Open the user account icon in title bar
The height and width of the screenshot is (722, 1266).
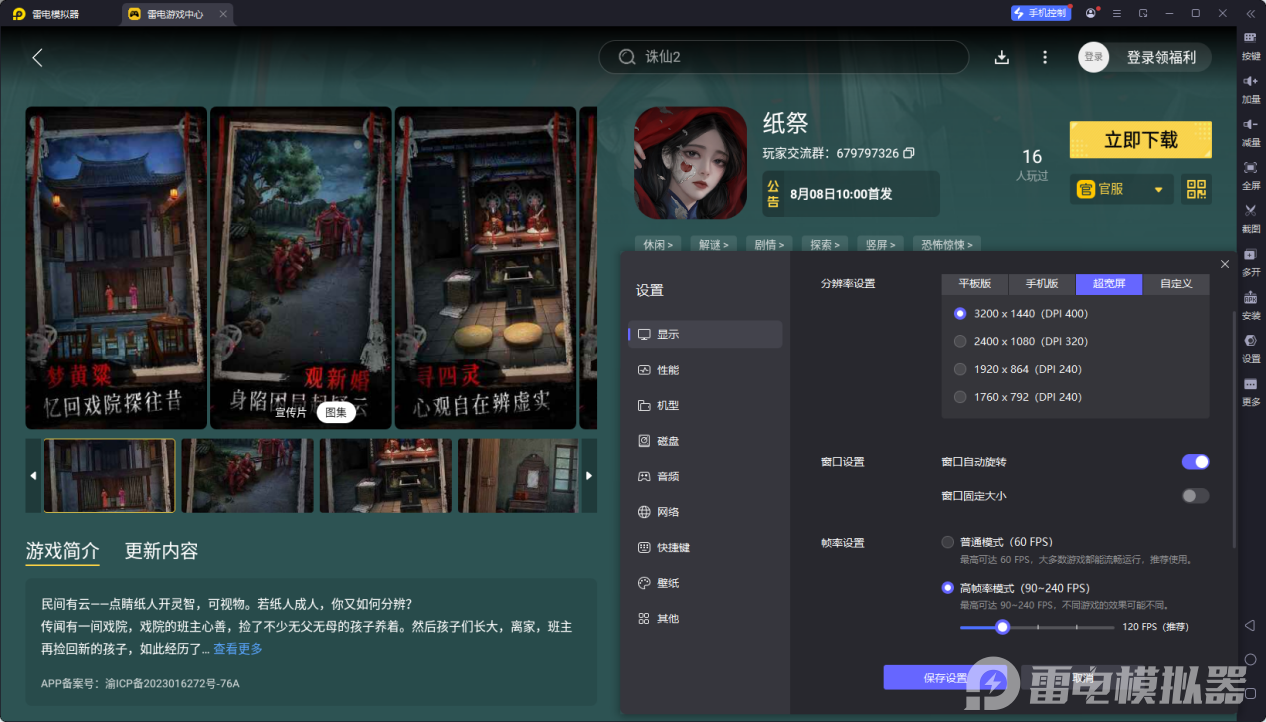1090,13
